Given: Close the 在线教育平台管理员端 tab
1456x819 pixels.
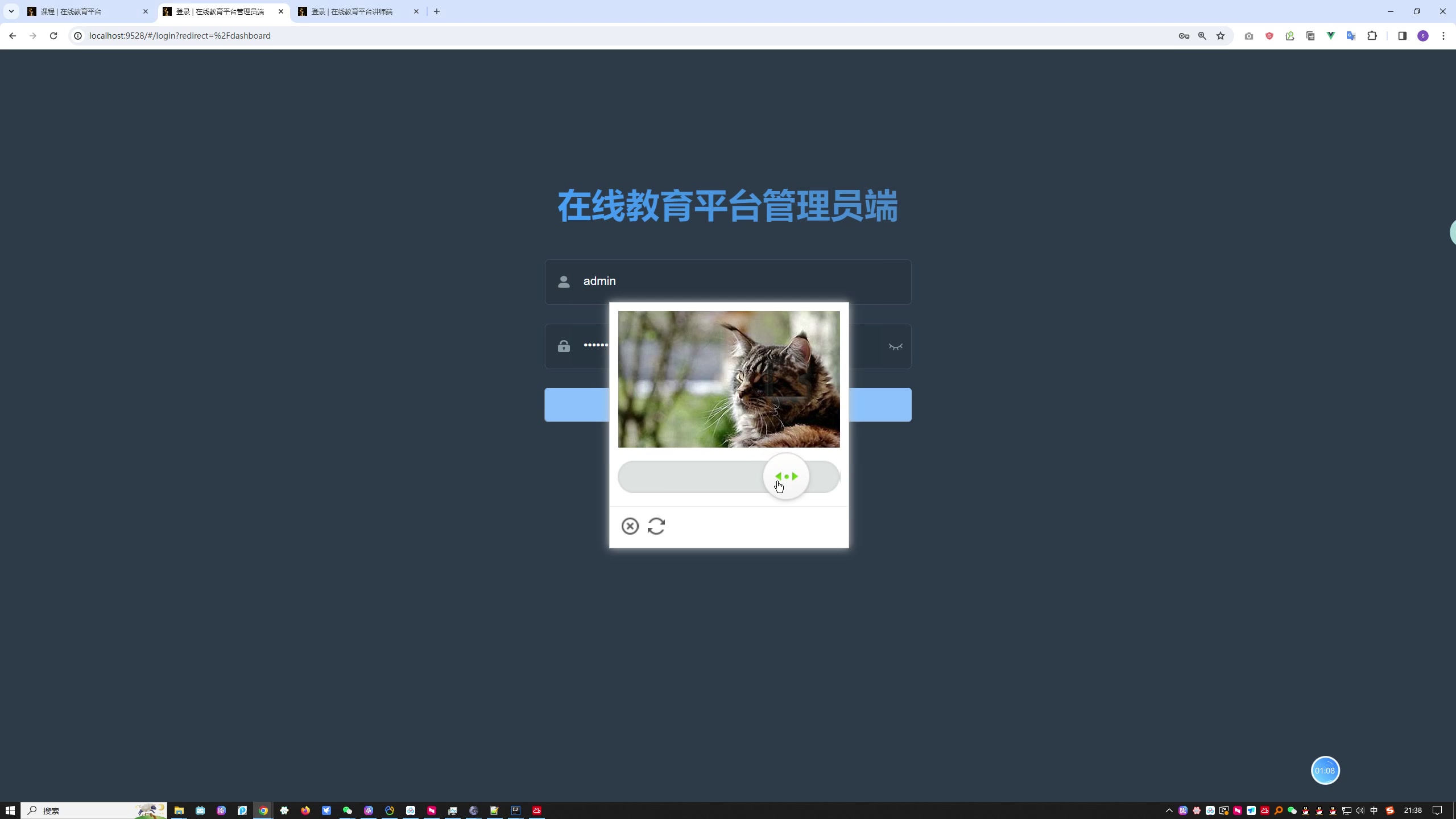Looking at the screenshot, I should 281,11.
